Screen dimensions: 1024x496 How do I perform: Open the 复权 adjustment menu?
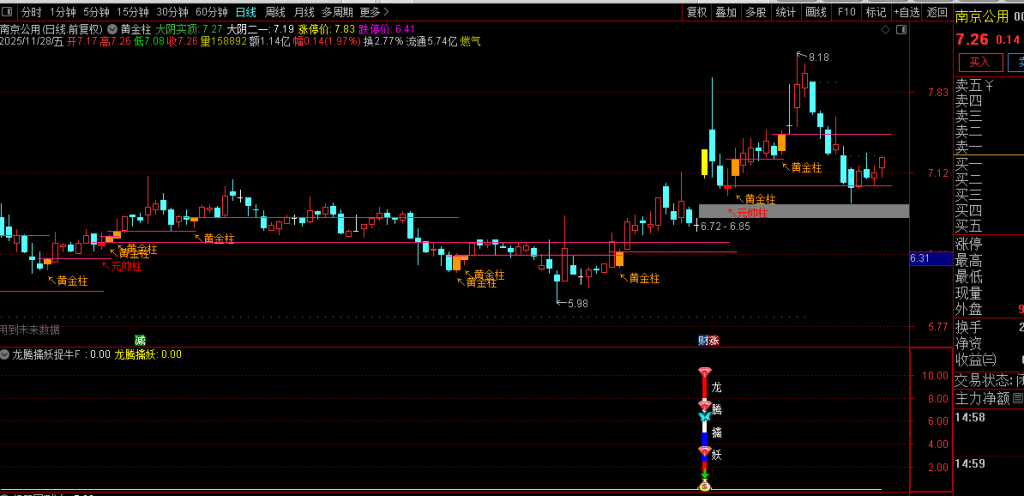tap(696, 12)
